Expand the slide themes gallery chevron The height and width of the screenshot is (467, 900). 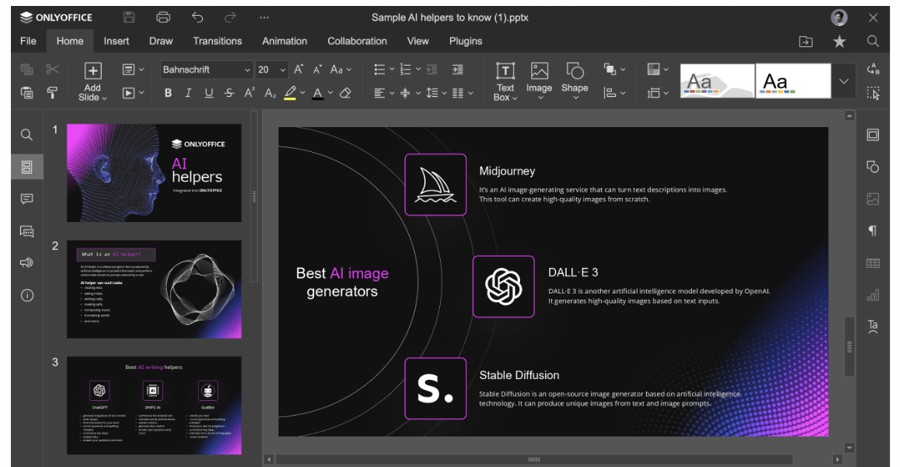844,81
